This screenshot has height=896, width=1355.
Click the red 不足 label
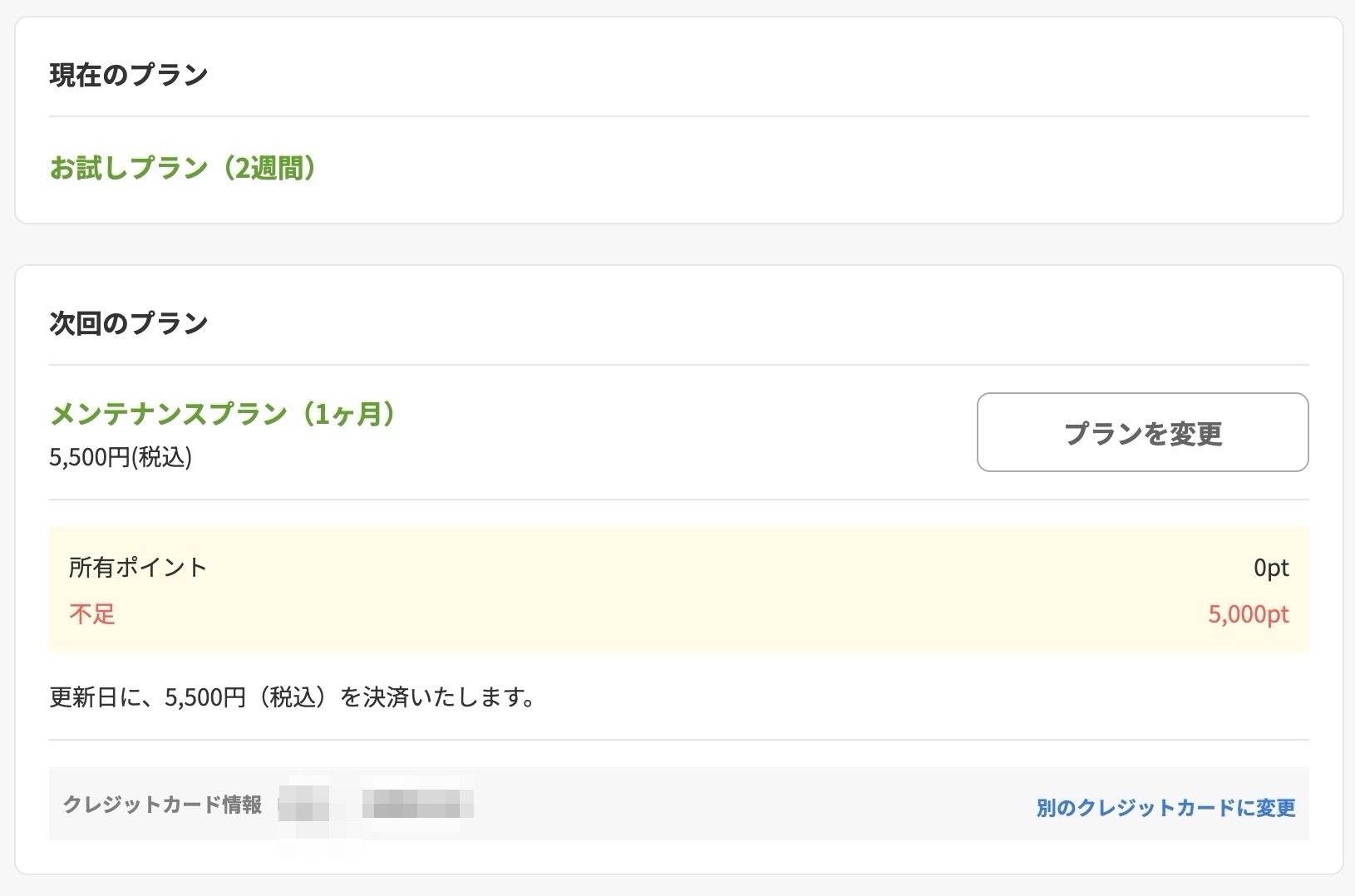point(92,614)
